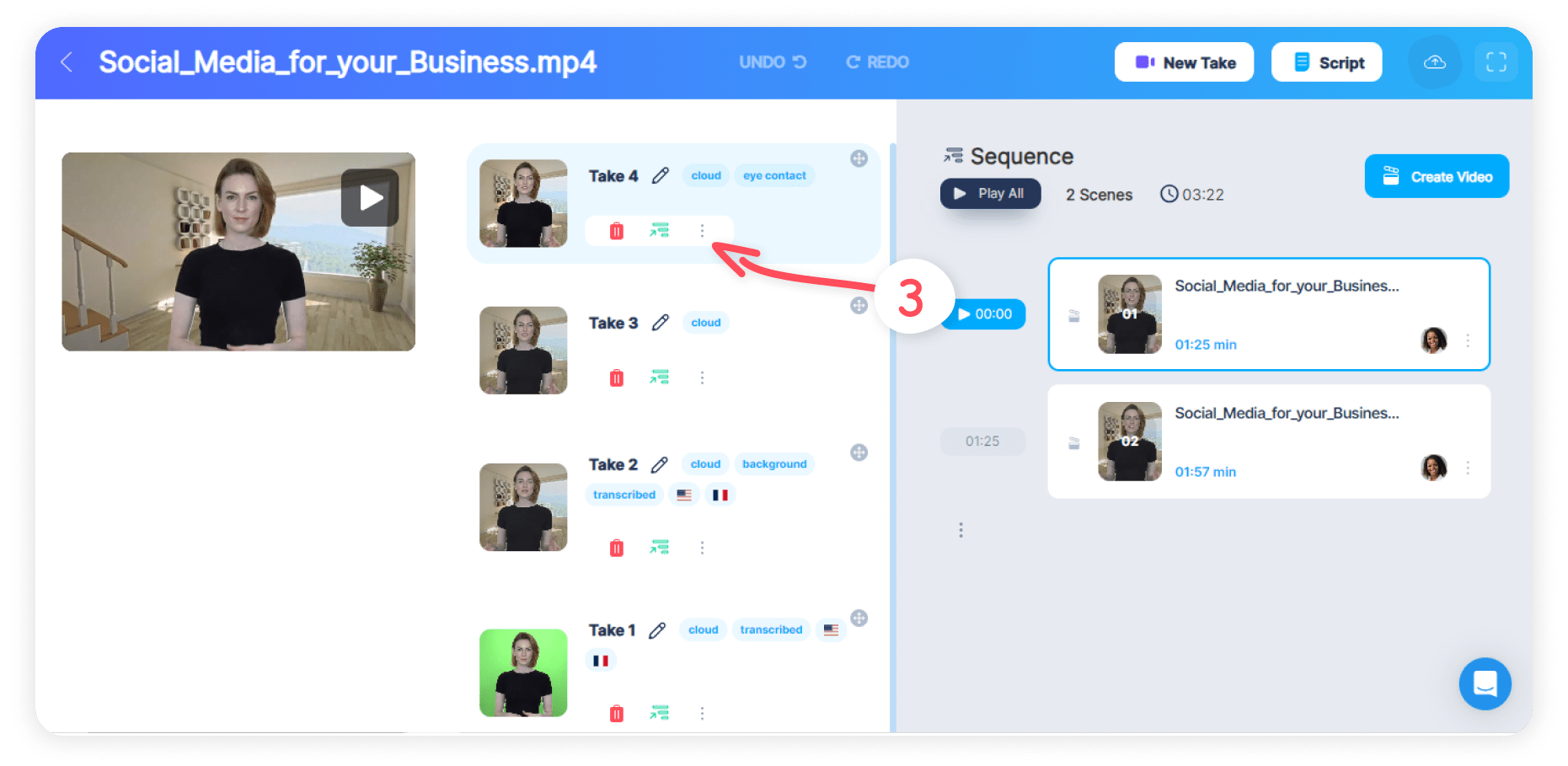
Task: Delete Take 4 with the red trash icon
Action: point(617,231)
